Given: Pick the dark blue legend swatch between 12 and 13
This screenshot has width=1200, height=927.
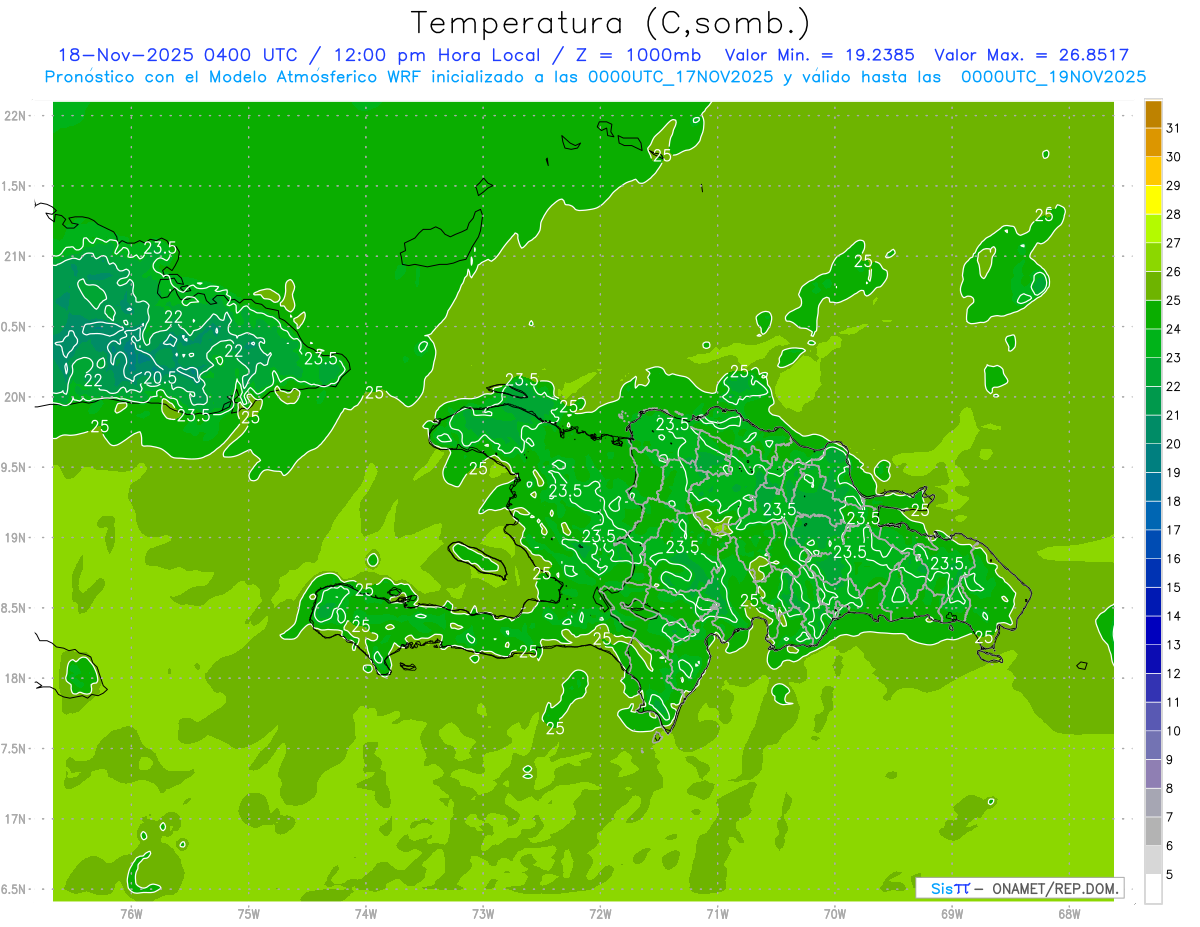Looking at the screenshot, I should pyautogui.click(x=1153, y=660).
